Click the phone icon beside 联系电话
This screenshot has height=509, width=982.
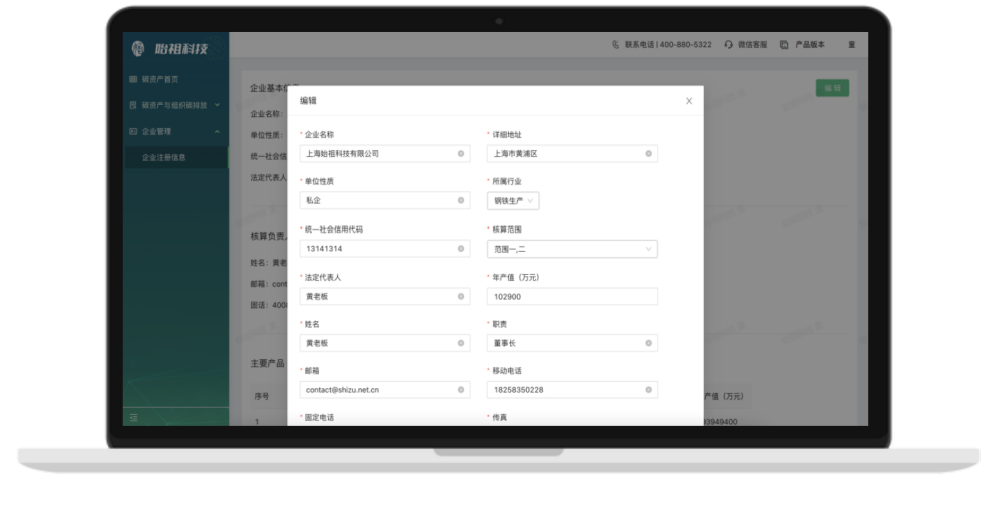[616, 44]
